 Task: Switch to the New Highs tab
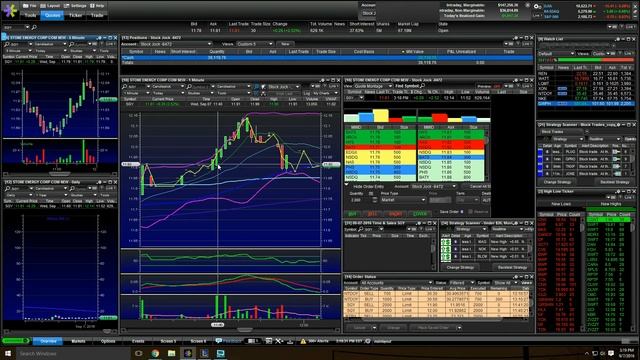pyautogui.click(x=611, y=204)
